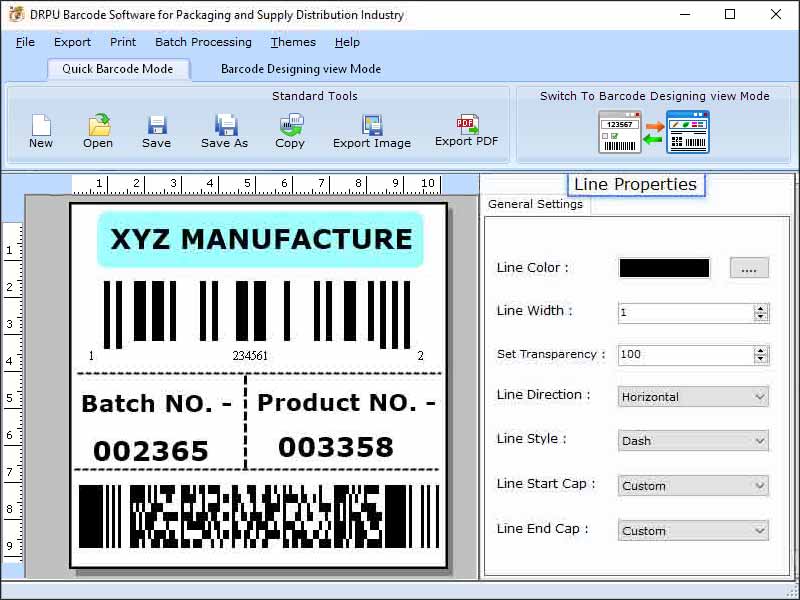This screenshot has height=600, width=800.
Task: Select the General Settings tab
Action: click(536, 203)
